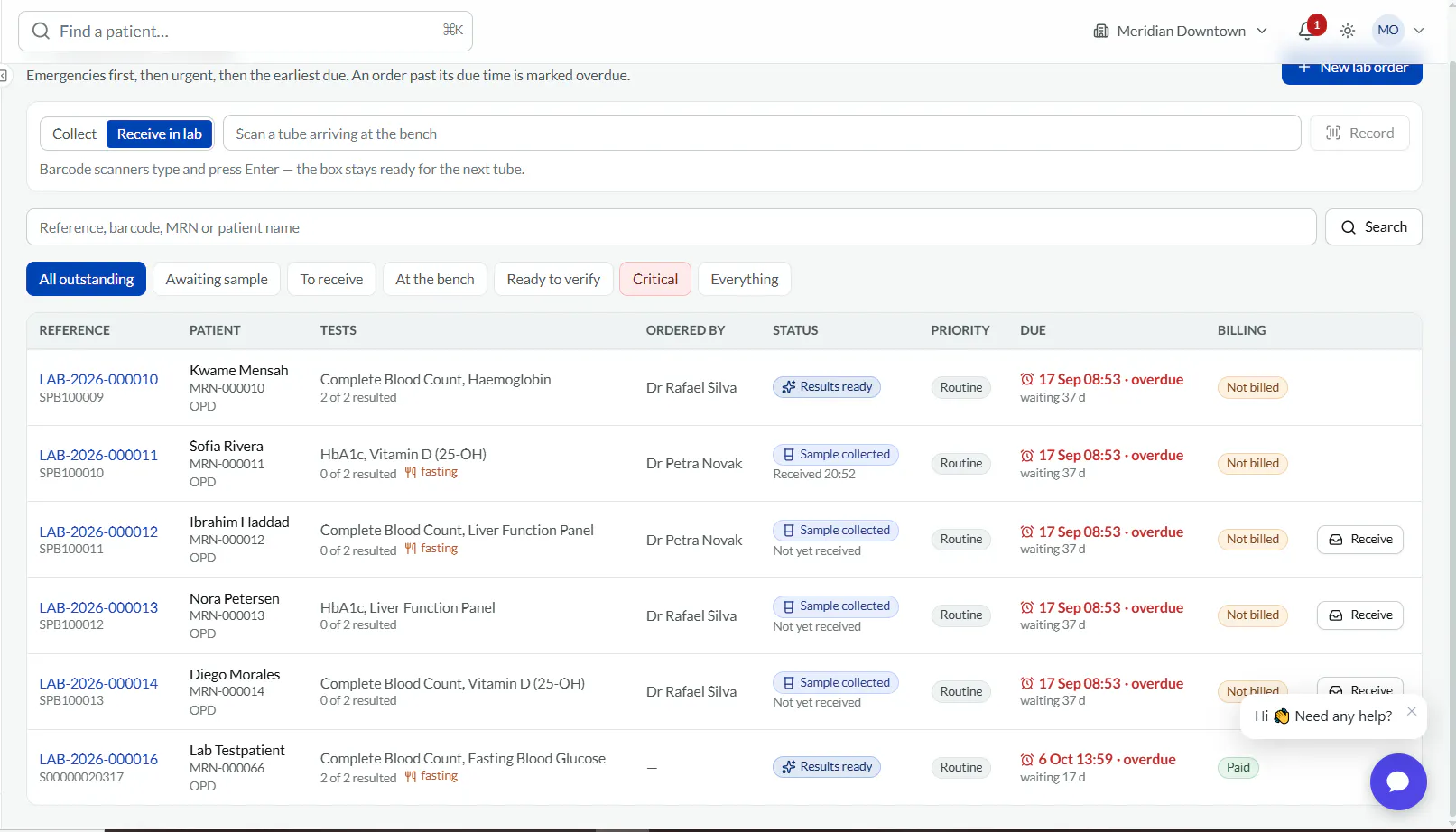Viewport: 1456px width, 832px height.
Task: Click the fasting icon in Lab Testpatient's row
Action: [411, 776]
